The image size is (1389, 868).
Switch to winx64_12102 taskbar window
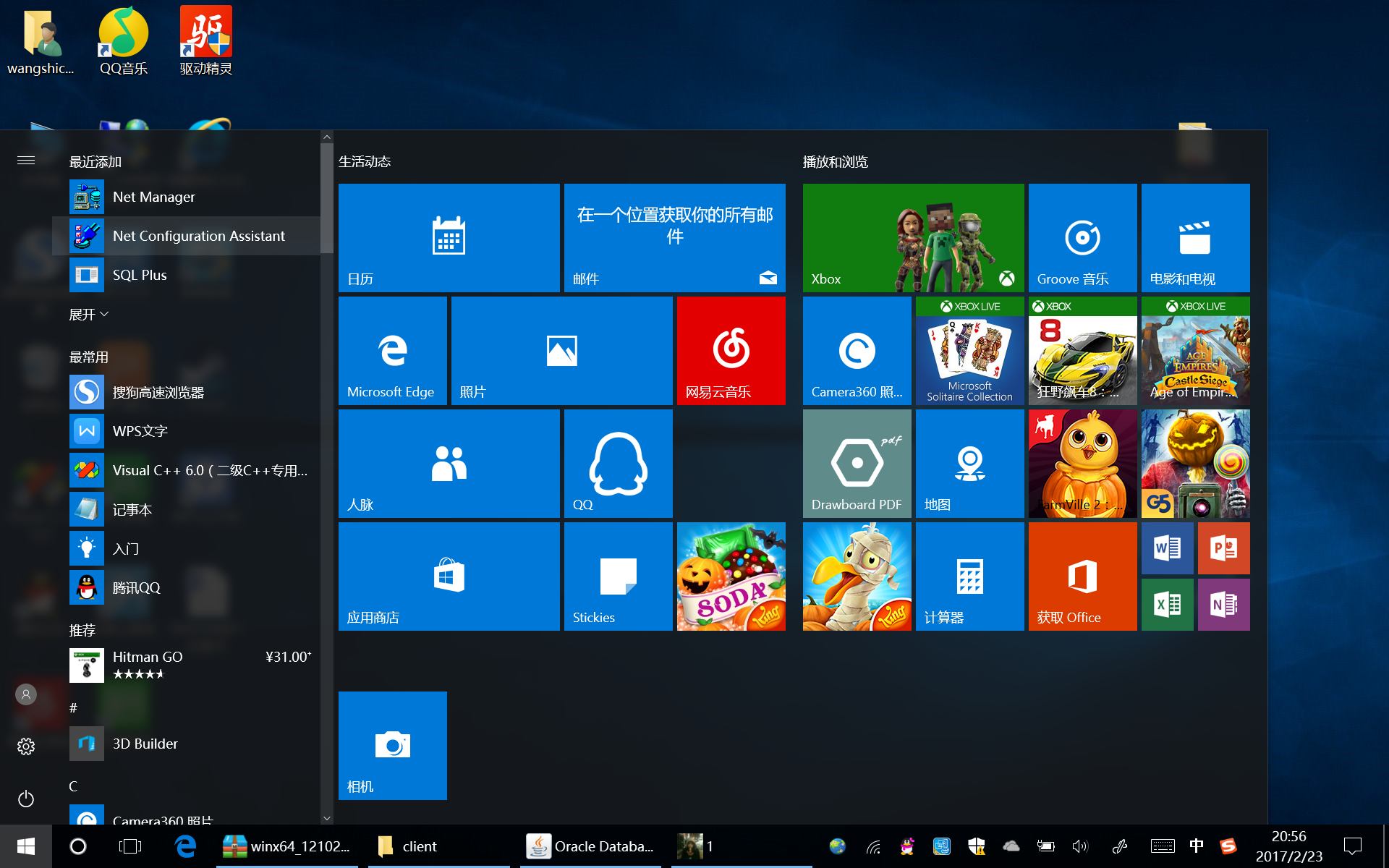tap(287, 846)
